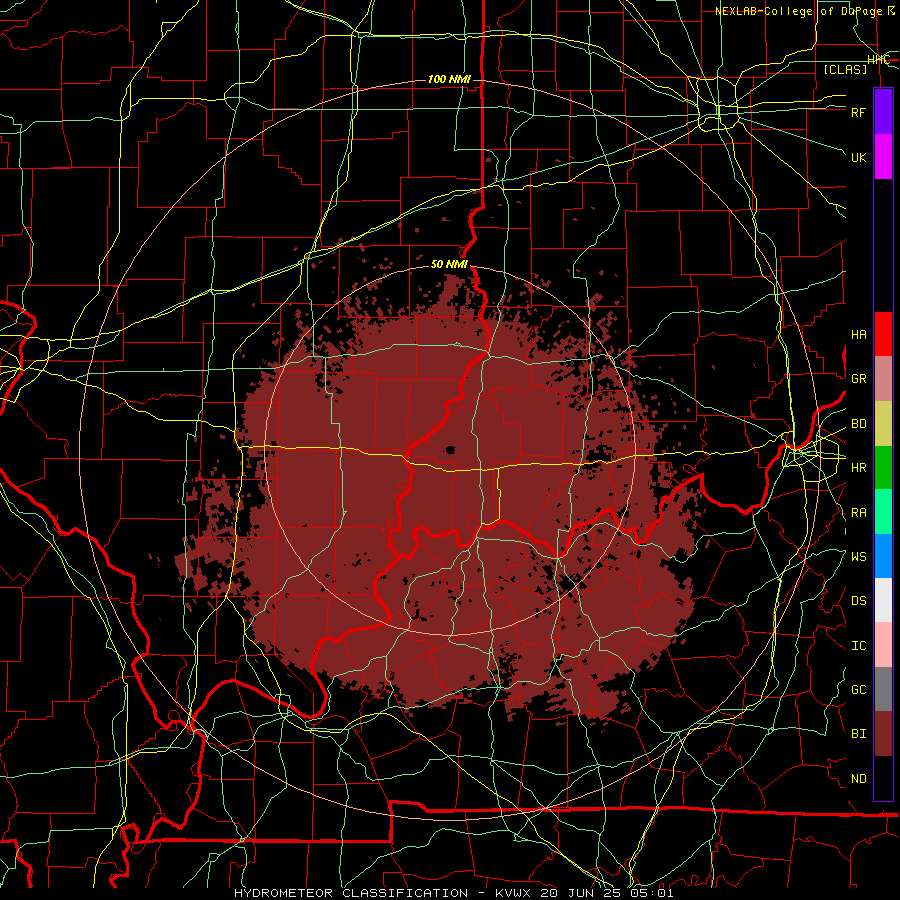The height and width of the screenshot is (900, 900).
Task: Click the HYDROMETEOR CLASSIFICATION title text
Action: (351, 893)
